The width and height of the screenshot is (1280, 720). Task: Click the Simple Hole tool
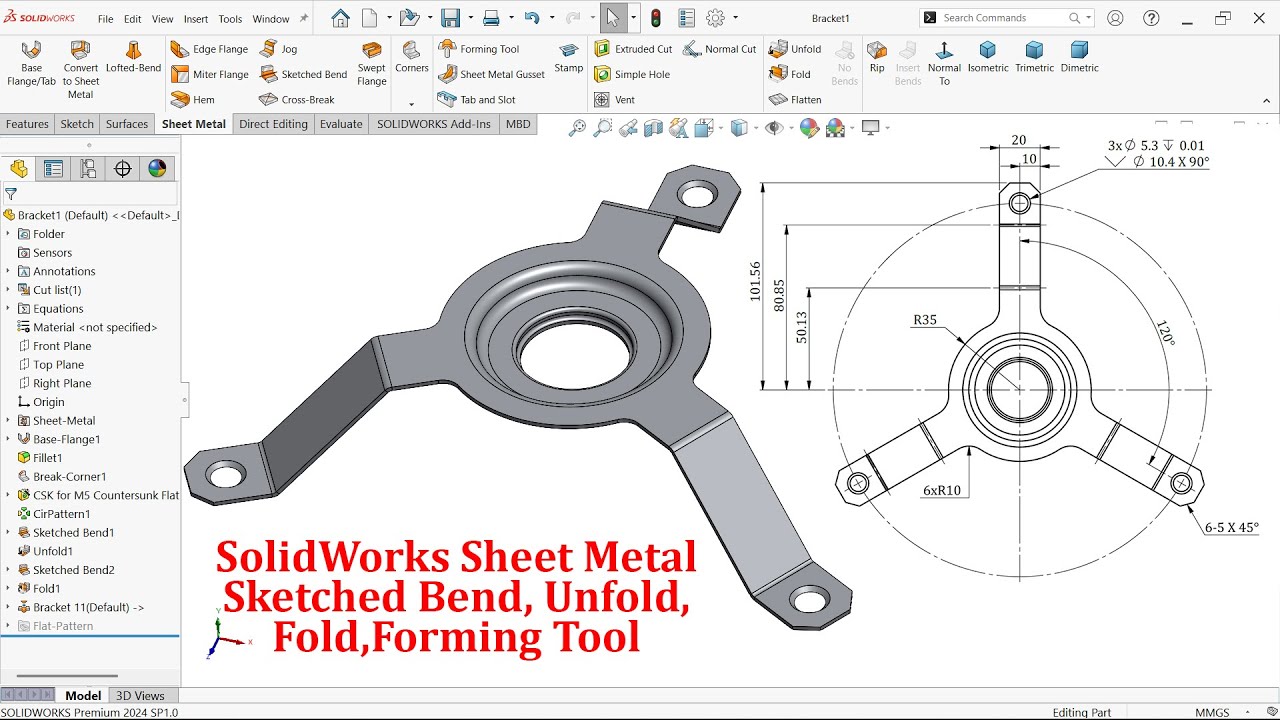pyautogui.click(x=631, y=74)
